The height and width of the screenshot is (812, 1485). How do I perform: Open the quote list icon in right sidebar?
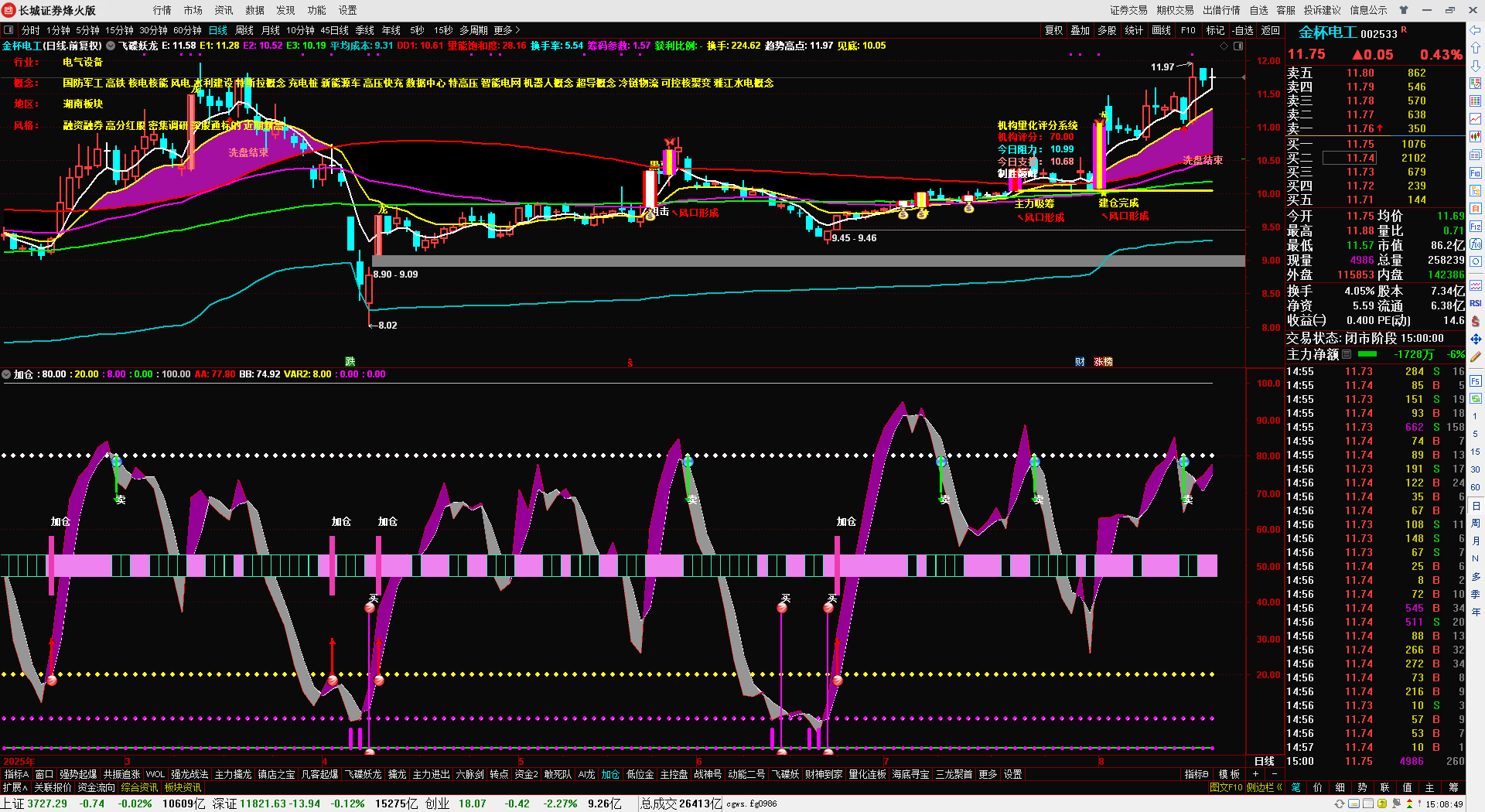click(1476, 84)
